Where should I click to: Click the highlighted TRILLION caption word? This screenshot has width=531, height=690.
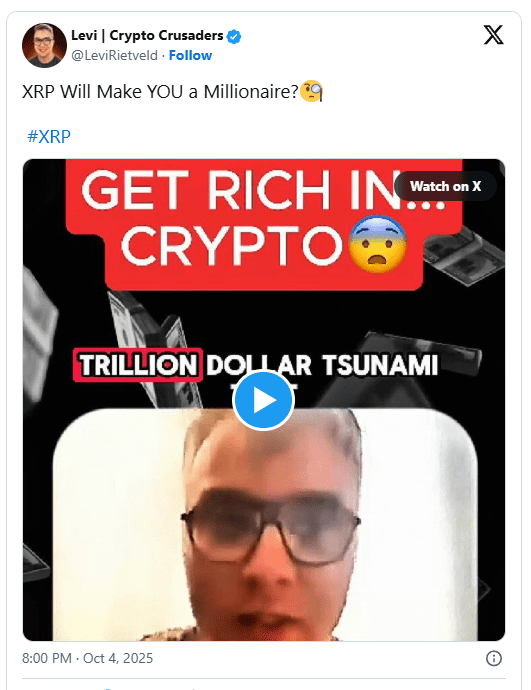coord(138,365)
